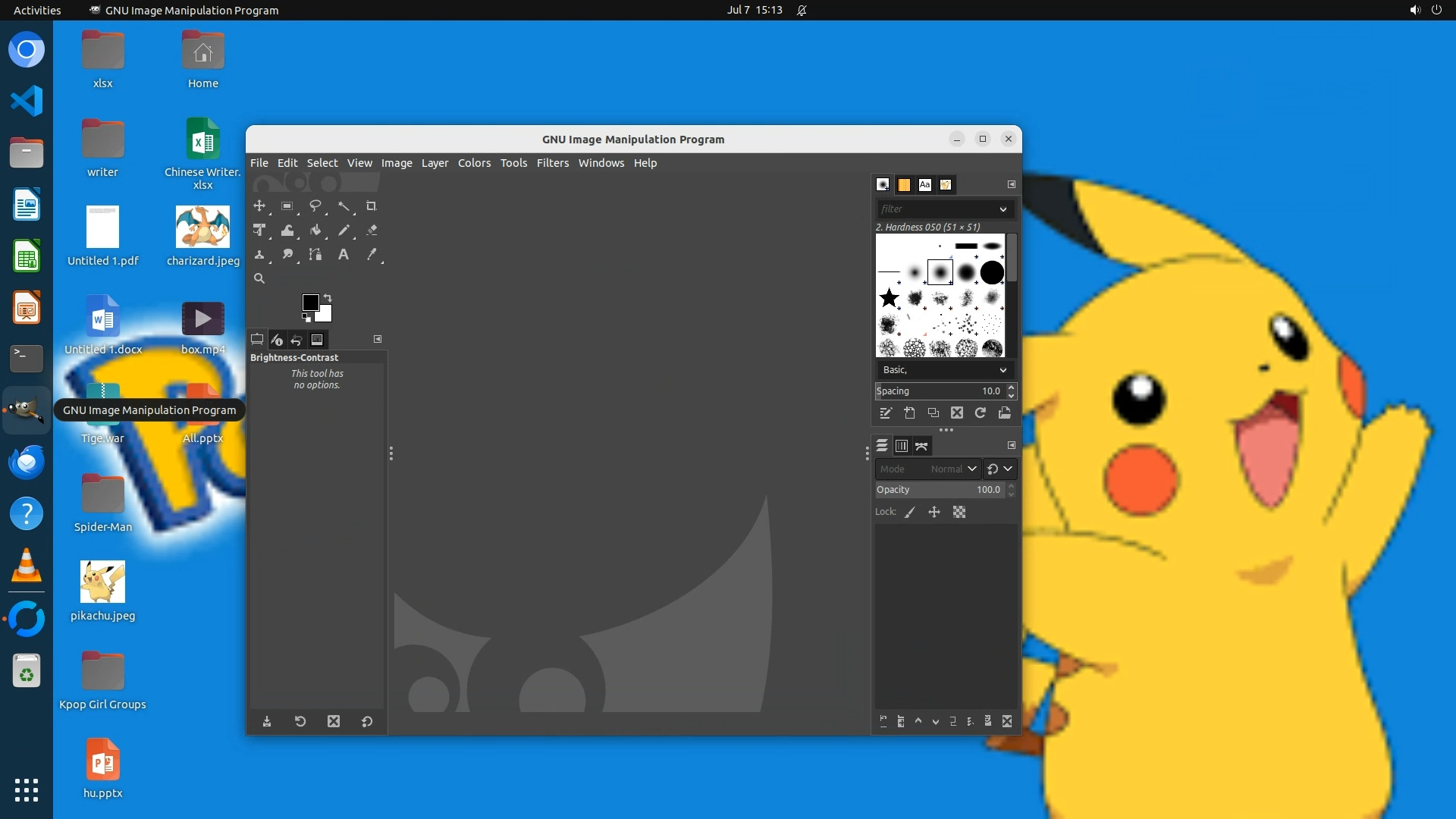The image size is (1456, 819).
Task: Select the Fuzzy Select magic wand tool
Action: pos(344,206)
